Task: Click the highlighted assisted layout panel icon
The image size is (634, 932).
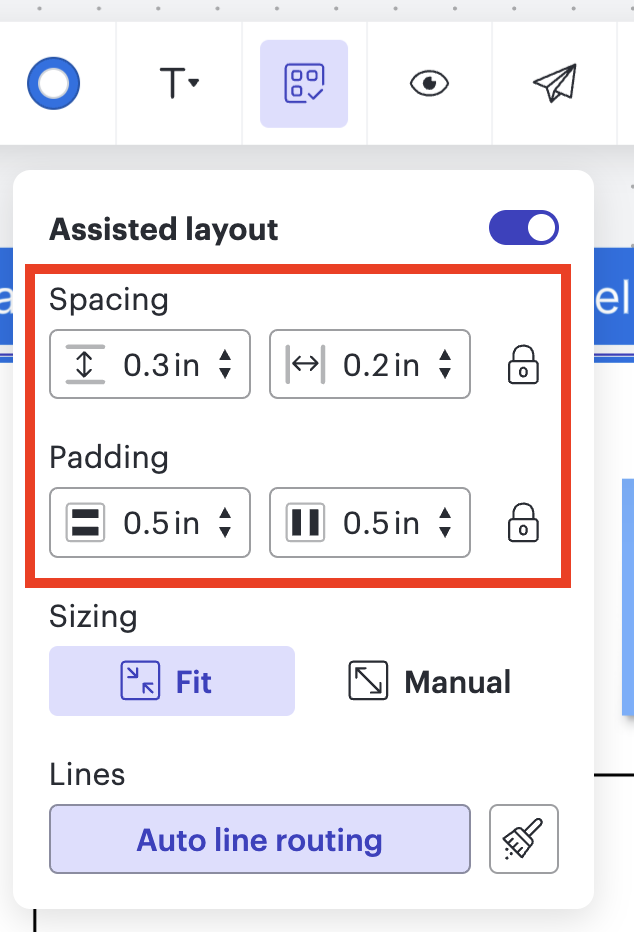Action: click(x=304, y=83)
